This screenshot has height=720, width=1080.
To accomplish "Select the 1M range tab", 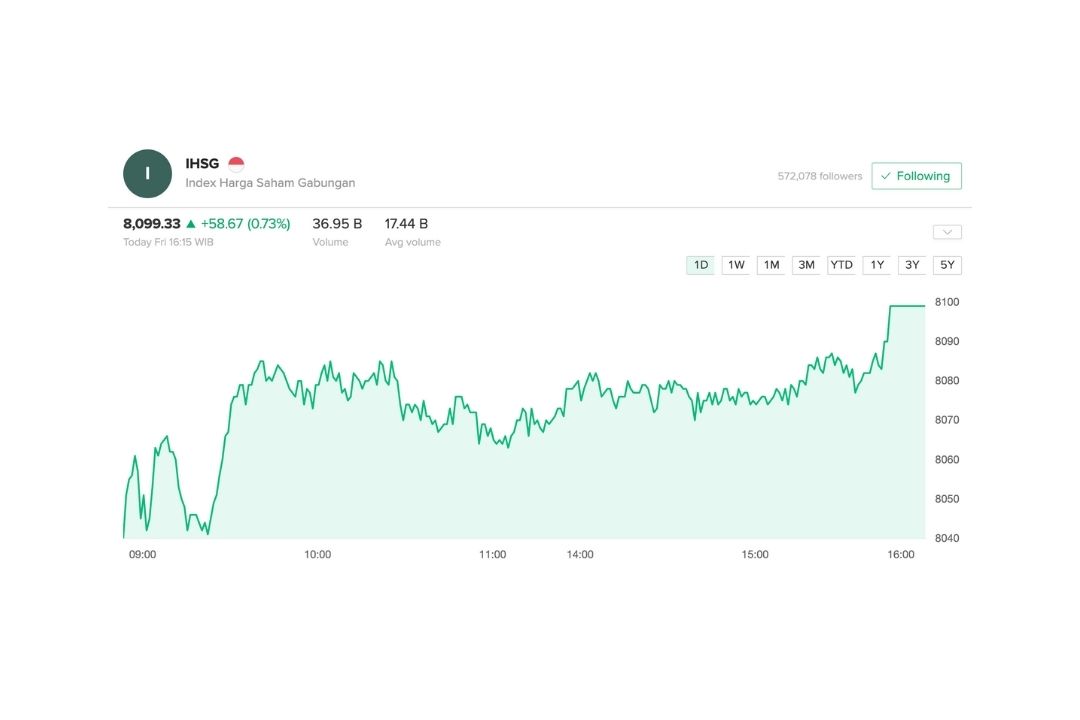I will click(x=771, y=265).
